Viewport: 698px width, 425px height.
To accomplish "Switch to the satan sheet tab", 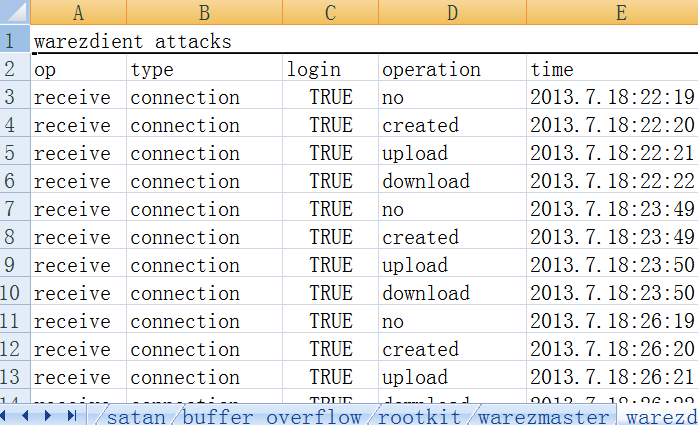I will (x=139, y=416).
